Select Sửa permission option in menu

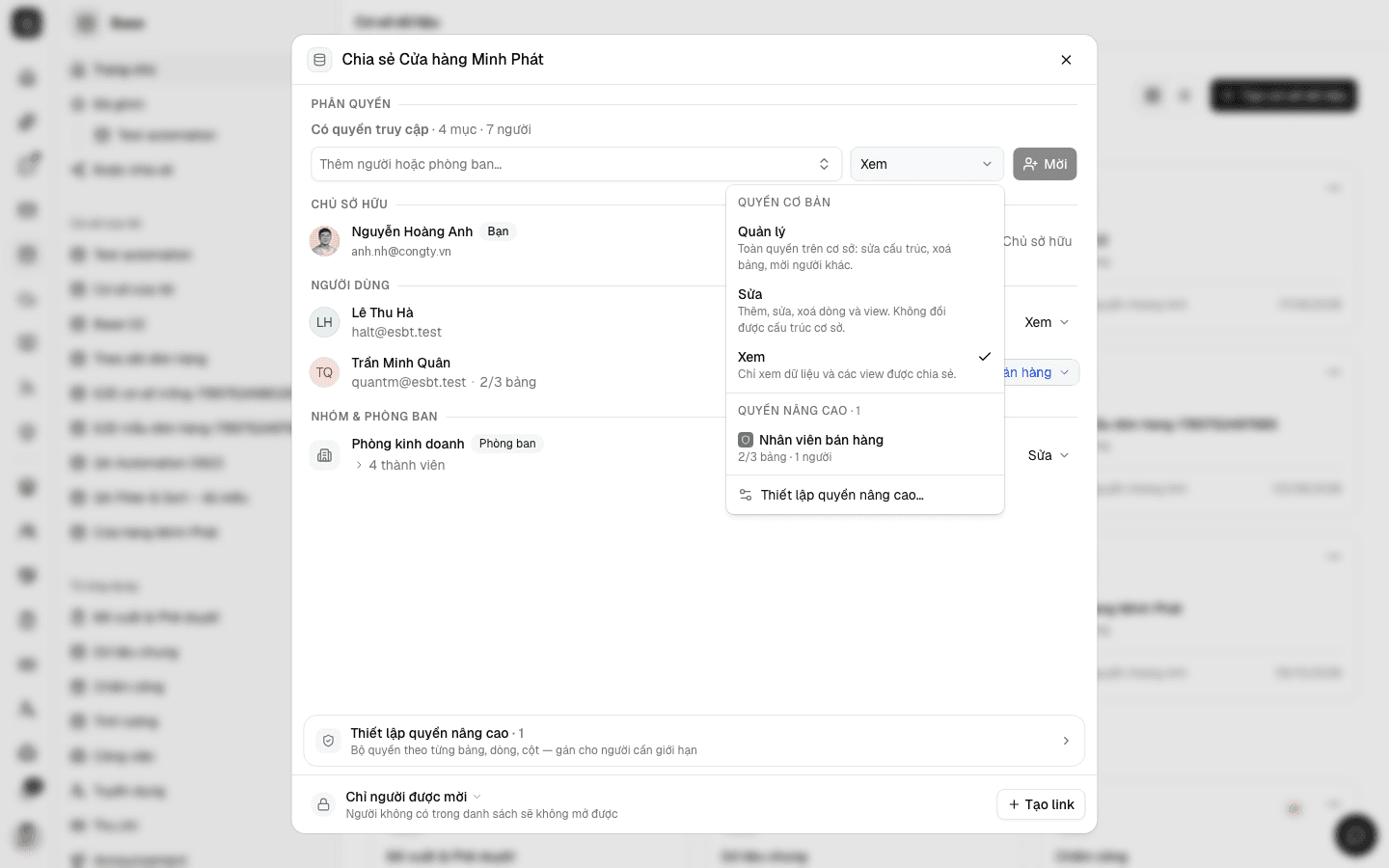pos(864,311)
